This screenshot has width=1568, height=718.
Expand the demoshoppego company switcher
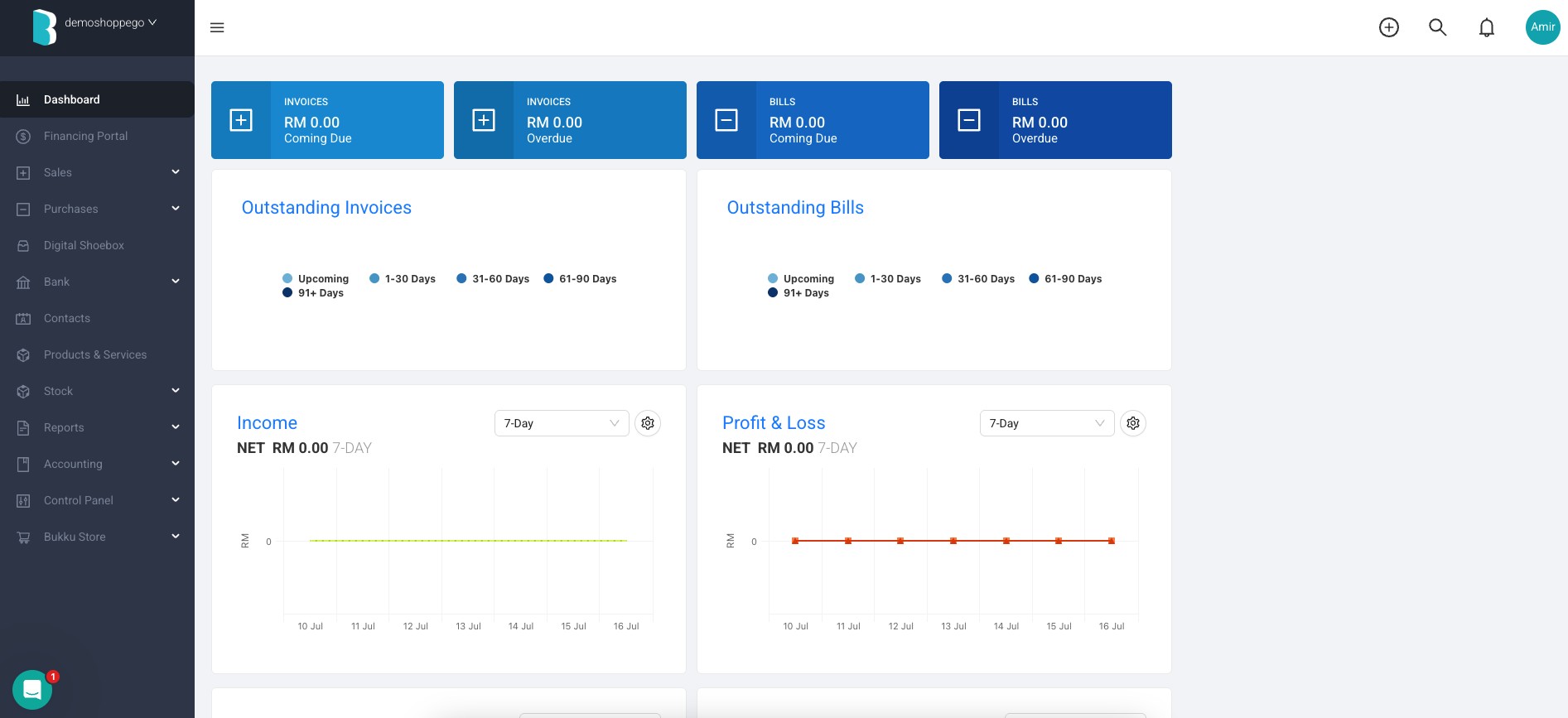(110, 23)
